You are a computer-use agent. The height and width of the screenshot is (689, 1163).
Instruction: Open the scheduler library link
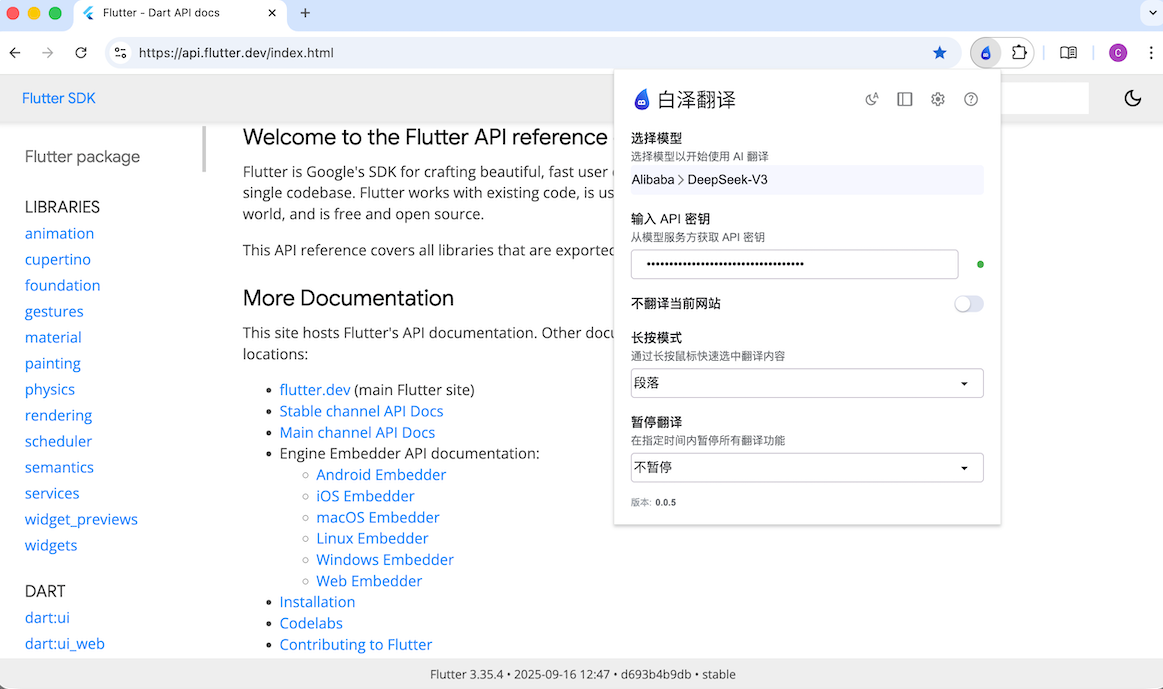59,441
